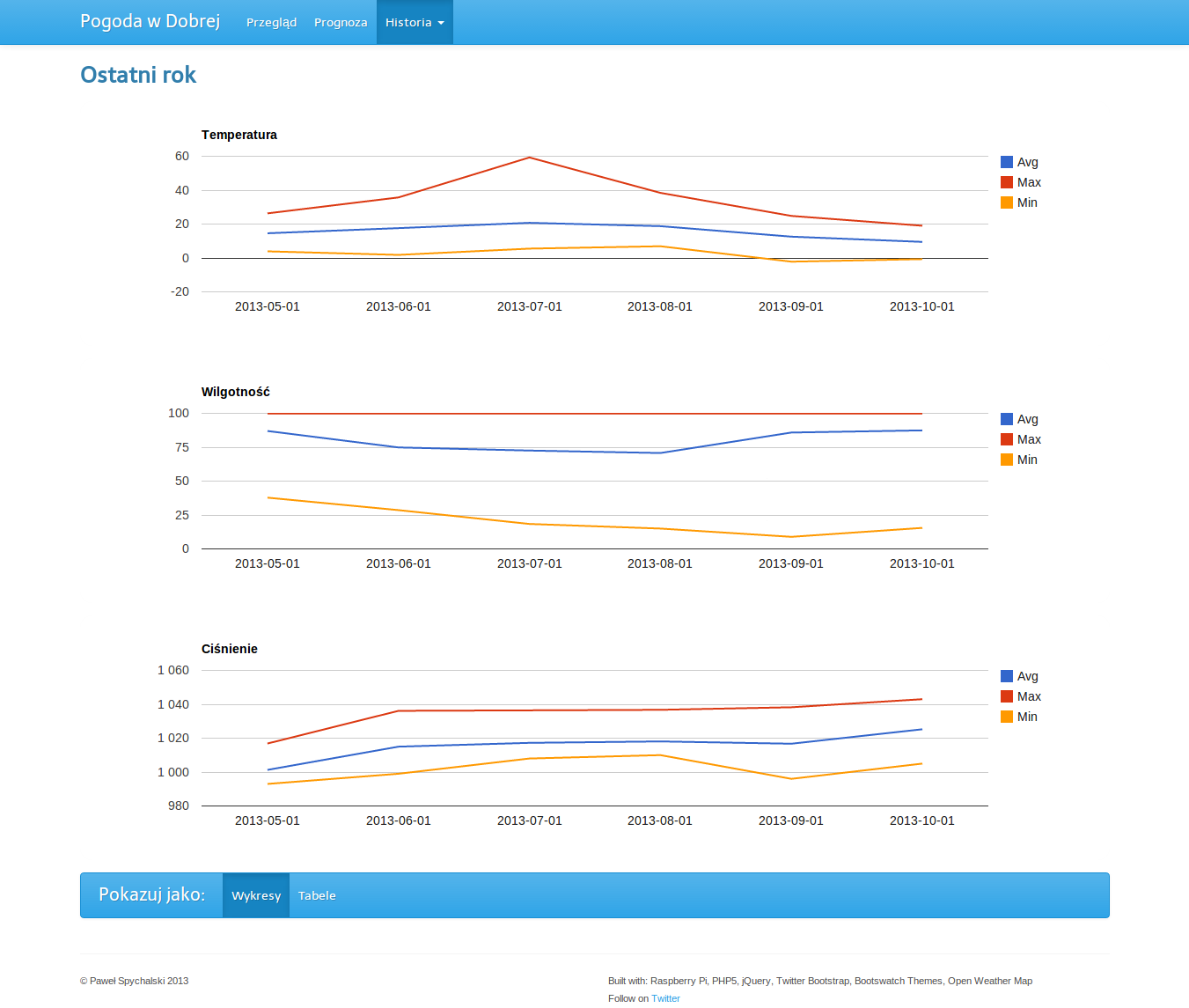Screen dimensions: 1189x1008
Task: Click the Ciśnienie chart title
Action: point(230,649)
